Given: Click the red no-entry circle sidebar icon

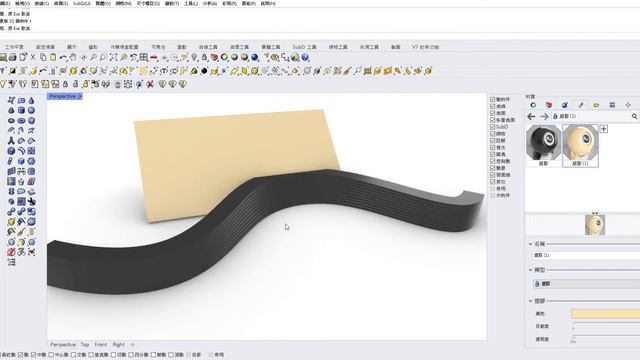Looking at the screenshot, I should coord(11,252).
